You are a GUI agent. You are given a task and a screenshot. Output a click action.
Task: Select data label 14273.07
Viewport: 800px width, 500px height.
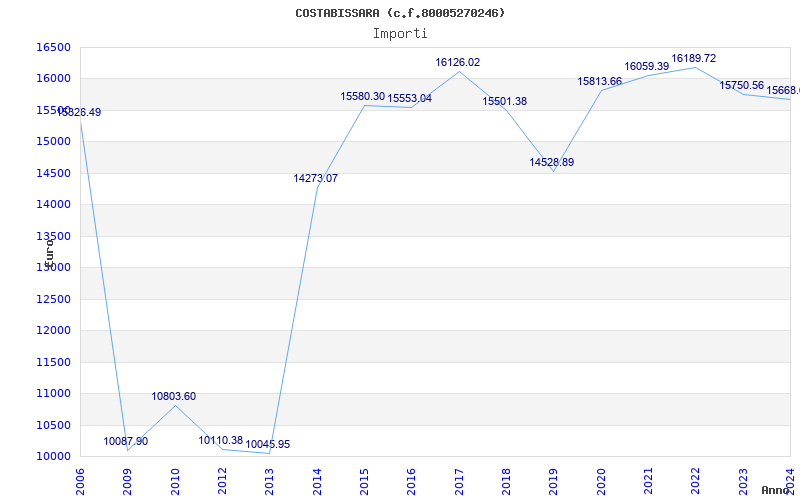click(315, 179)
